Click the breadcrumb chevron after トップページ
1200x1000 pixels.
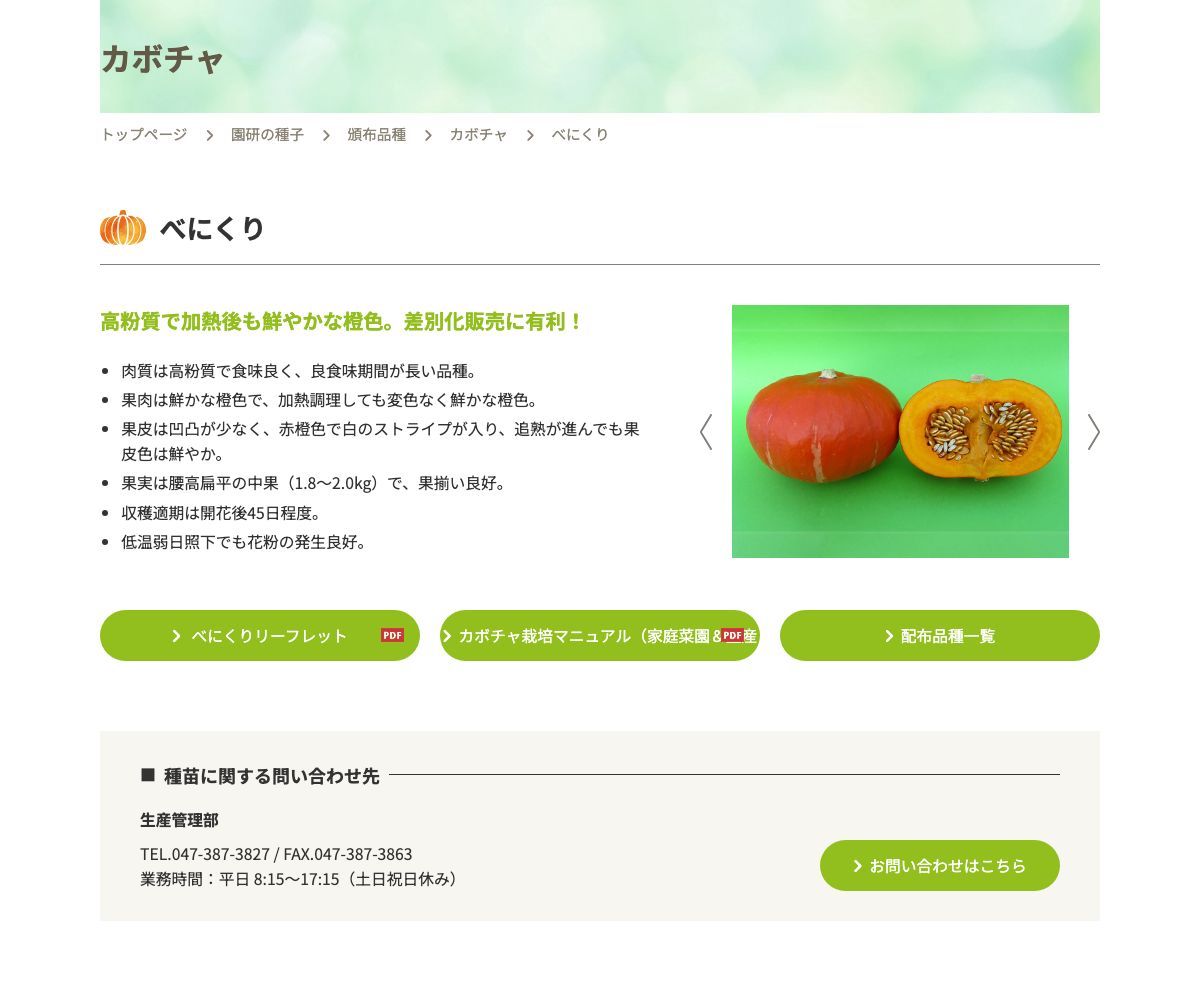(209, 135)
